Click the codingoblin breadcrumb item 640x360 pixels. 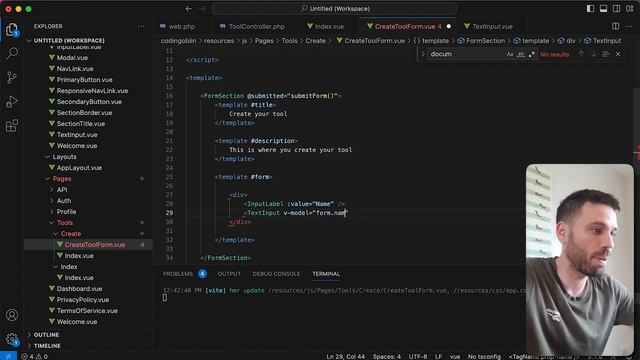point(178,41)
